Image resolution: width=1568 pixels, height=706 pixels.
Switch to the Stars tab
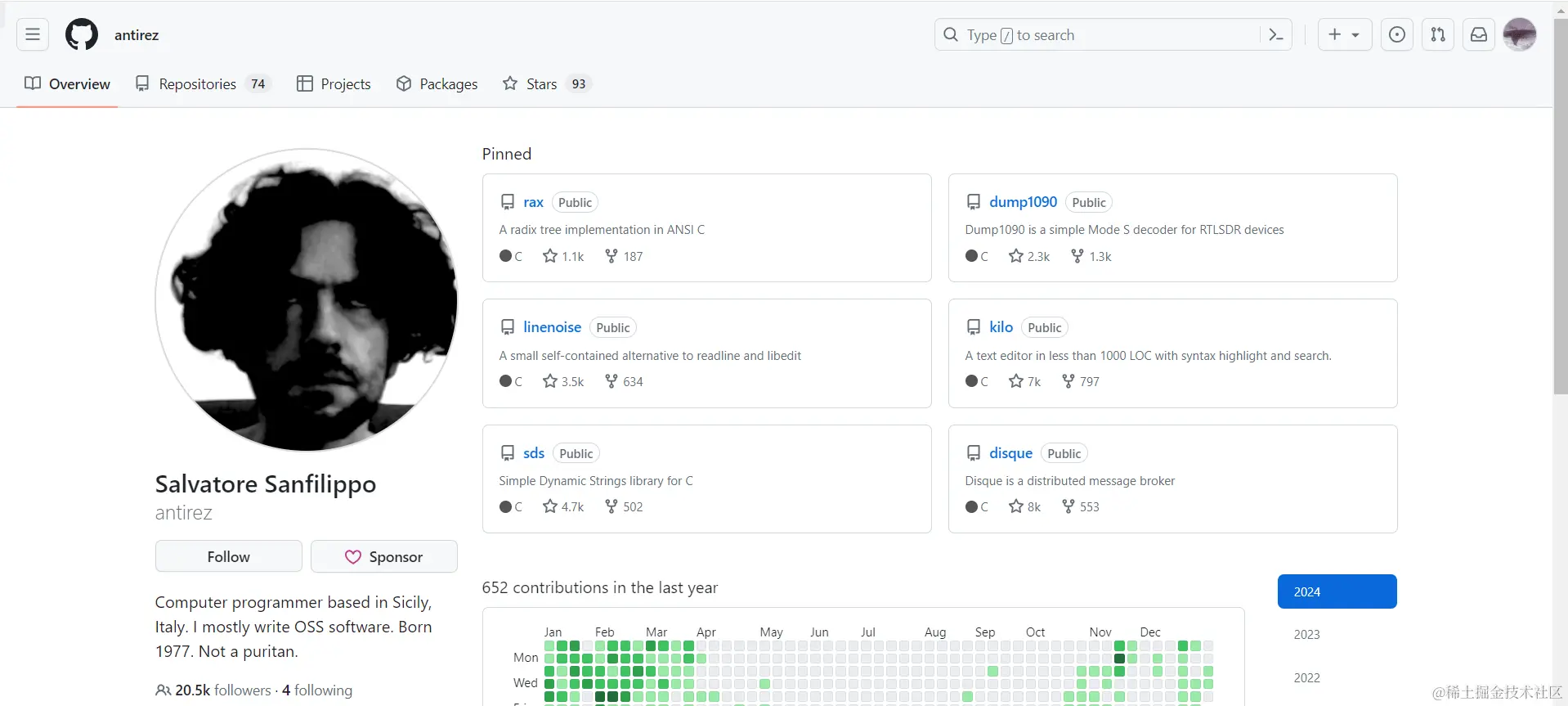546,83
